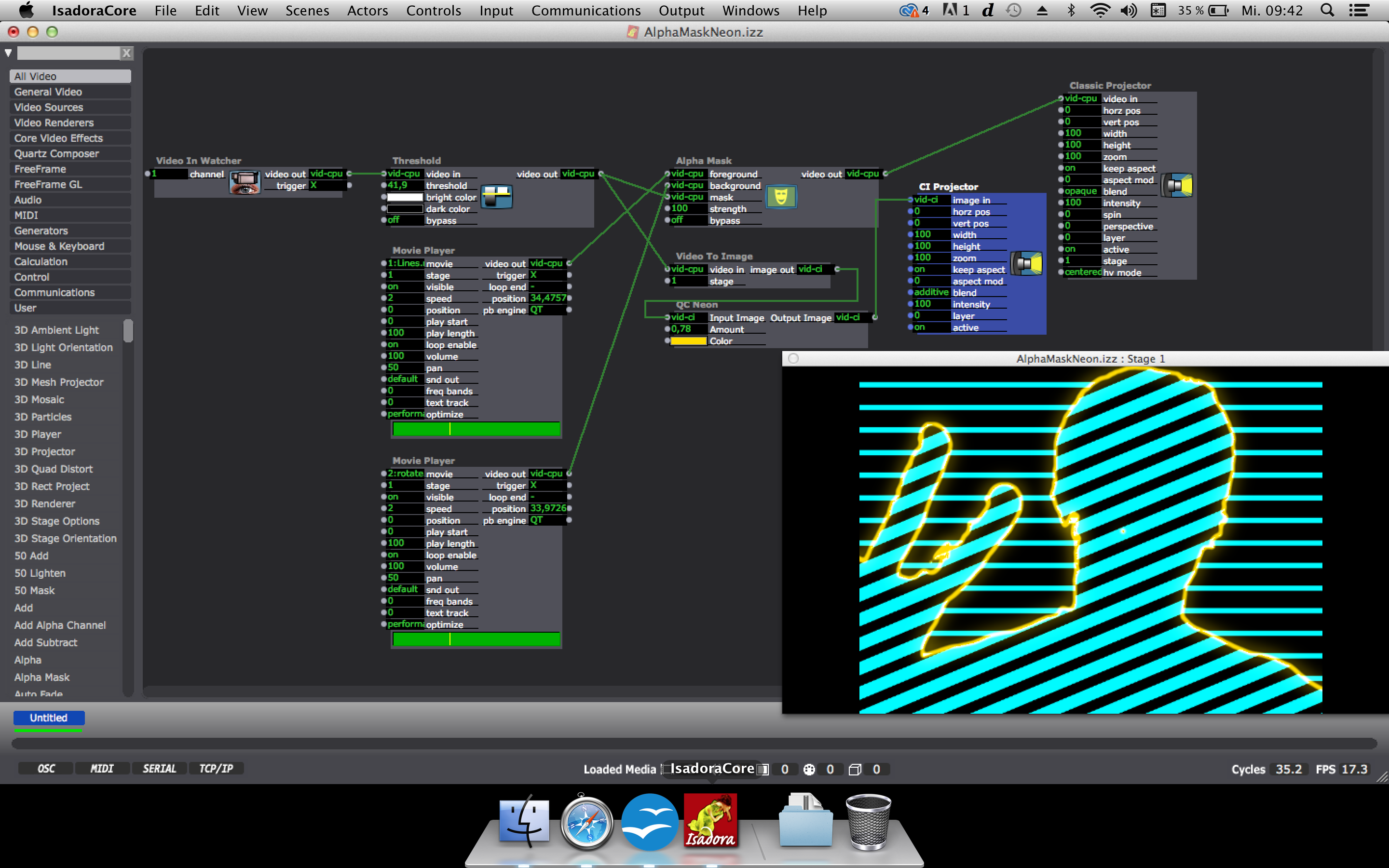Open the Output menu
Viewport: 1389px width, 868px height.
[x=681, y=10]
